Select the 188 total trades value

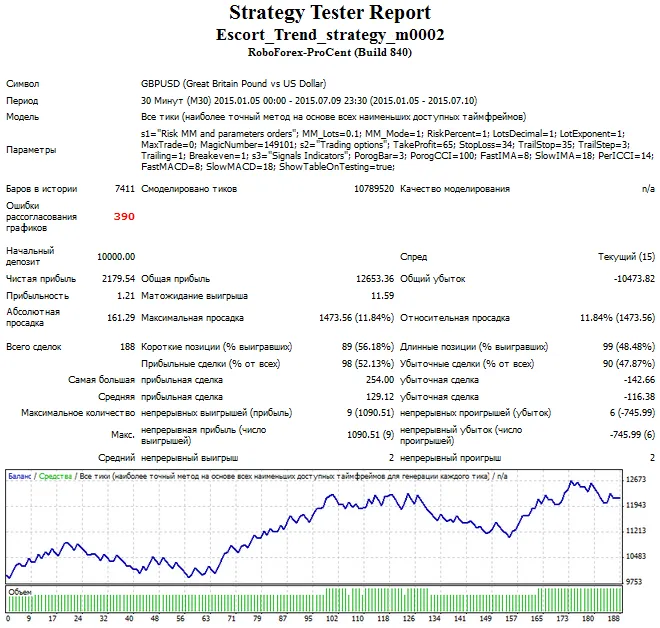[x=127, y=346]
